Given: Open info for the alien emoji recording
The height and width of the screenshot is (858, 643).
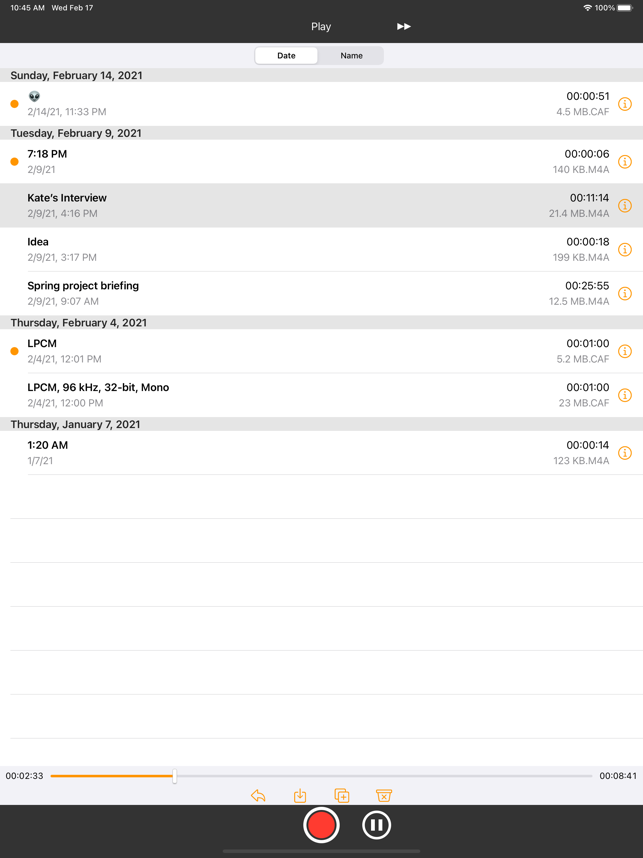Looking at the screenshot, I should [625, 104].
